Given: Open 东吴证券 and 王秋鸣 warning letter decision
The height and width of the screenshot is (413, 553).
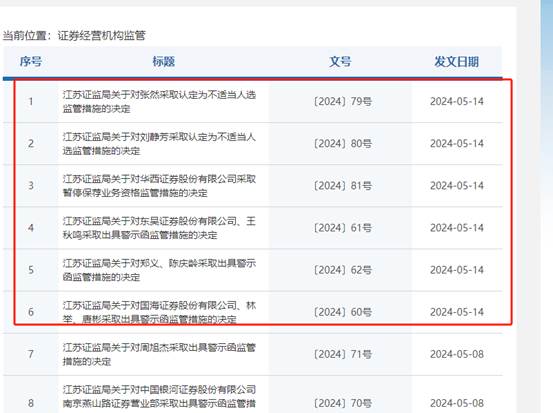Looking at the screenshot, I should tap(159, 228).
